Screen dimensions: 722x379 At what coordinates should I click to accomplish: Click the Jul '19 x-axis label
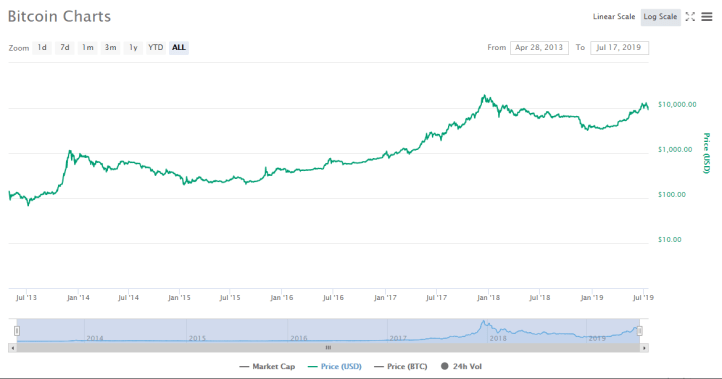[x=643, y=298]
